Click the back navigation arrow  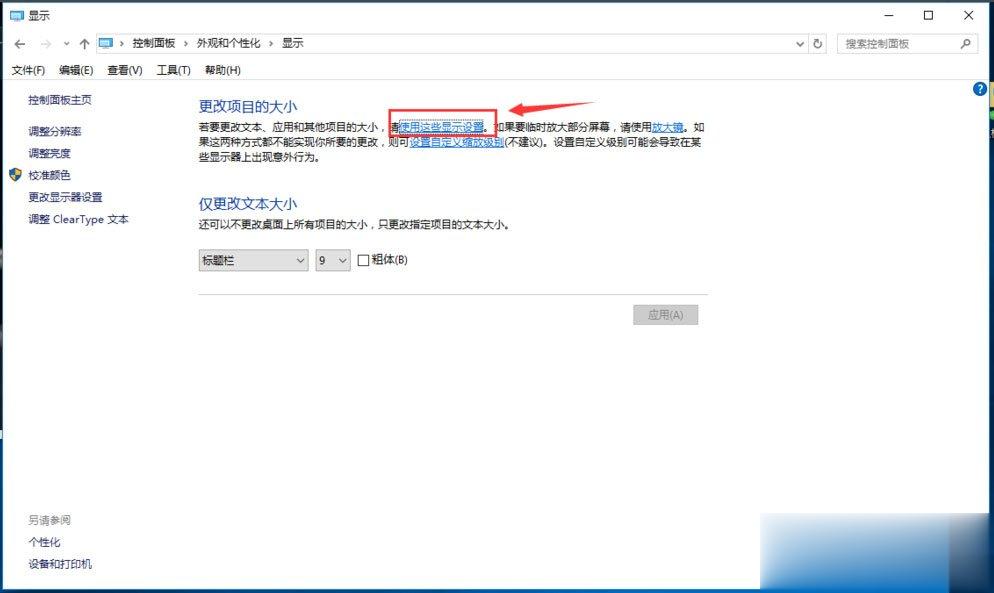click(x=20, y=43)
